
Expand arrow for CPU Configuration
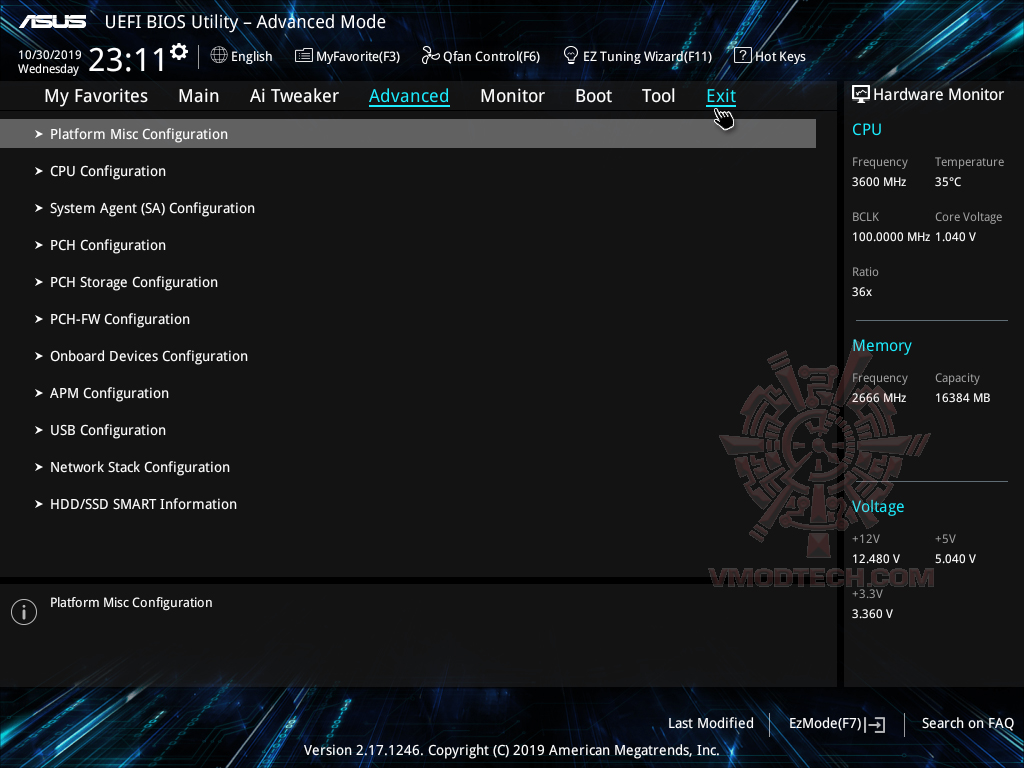pos(39,171)
